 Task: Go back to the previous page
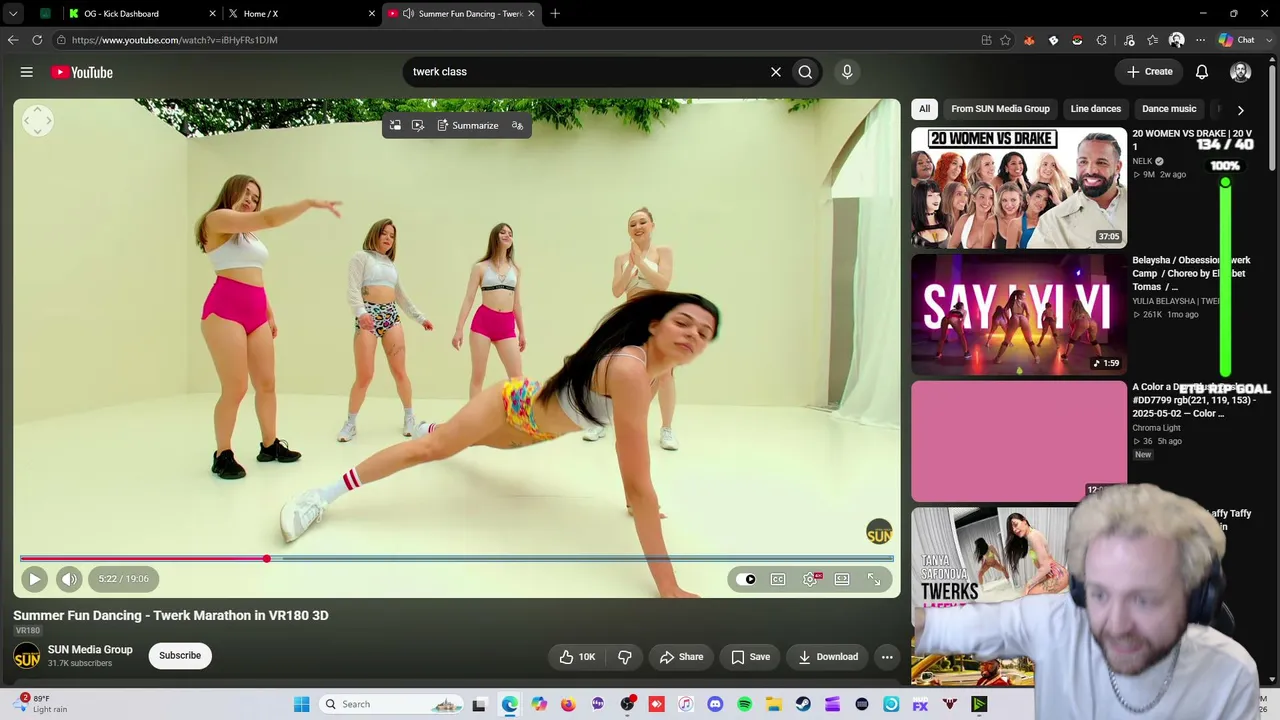click(x=13, y=40)
